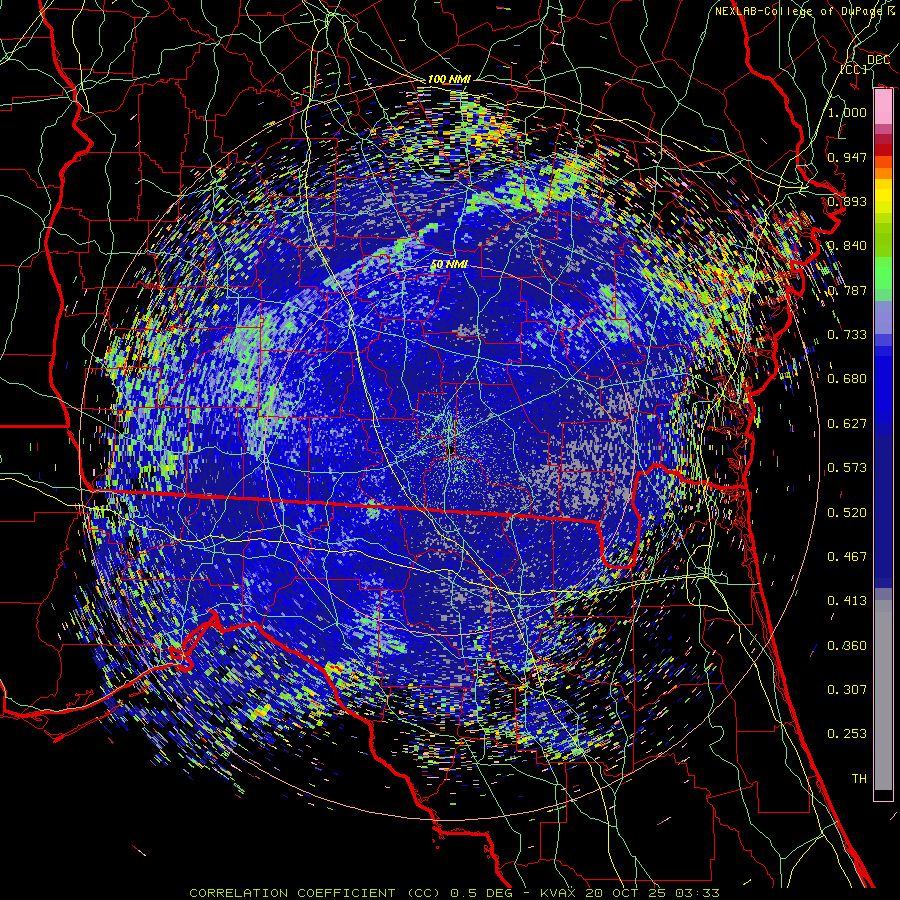Select the 0.253 legend value

tap(847, 734)
